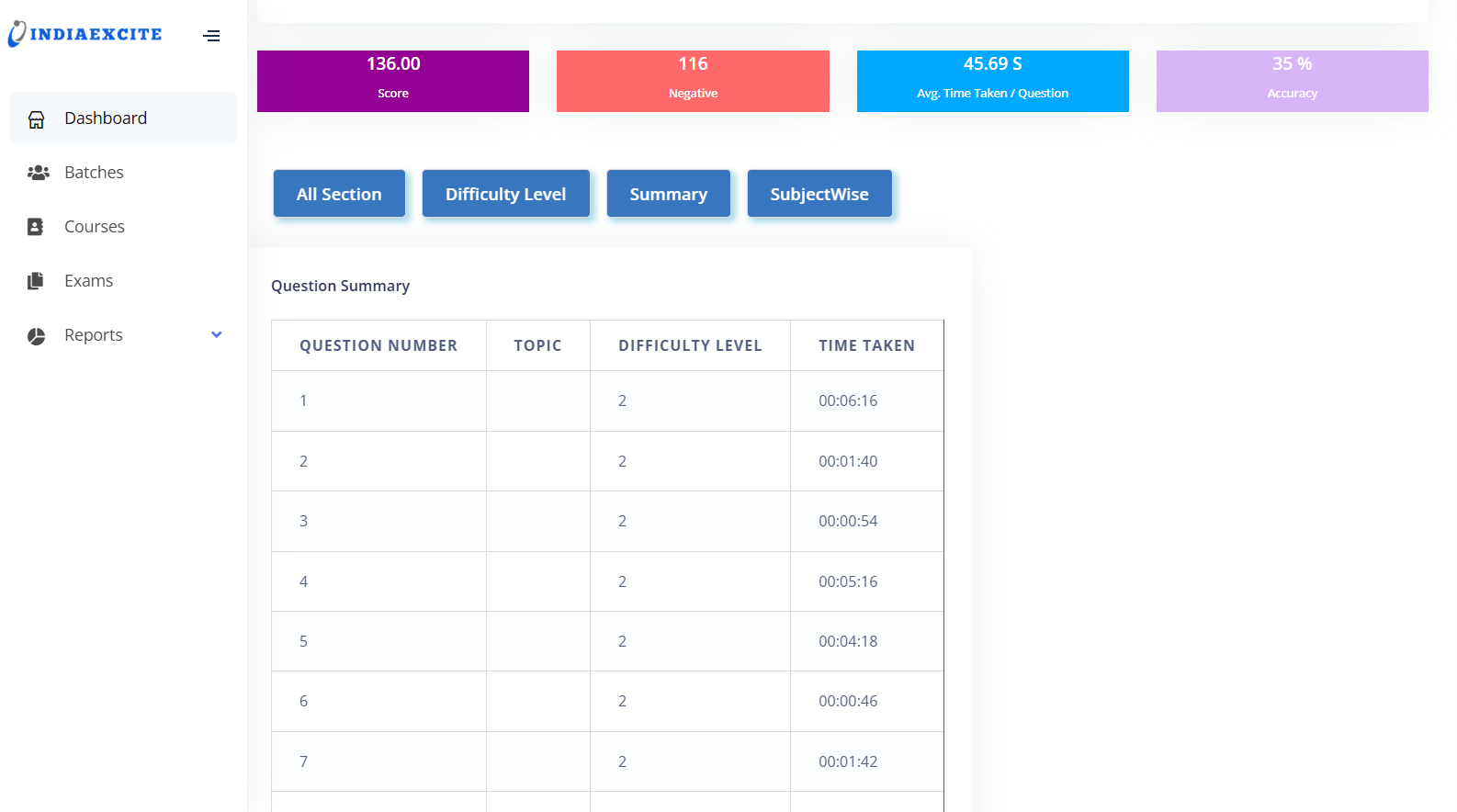Click the Batches group icon

[x=38, y=173]
